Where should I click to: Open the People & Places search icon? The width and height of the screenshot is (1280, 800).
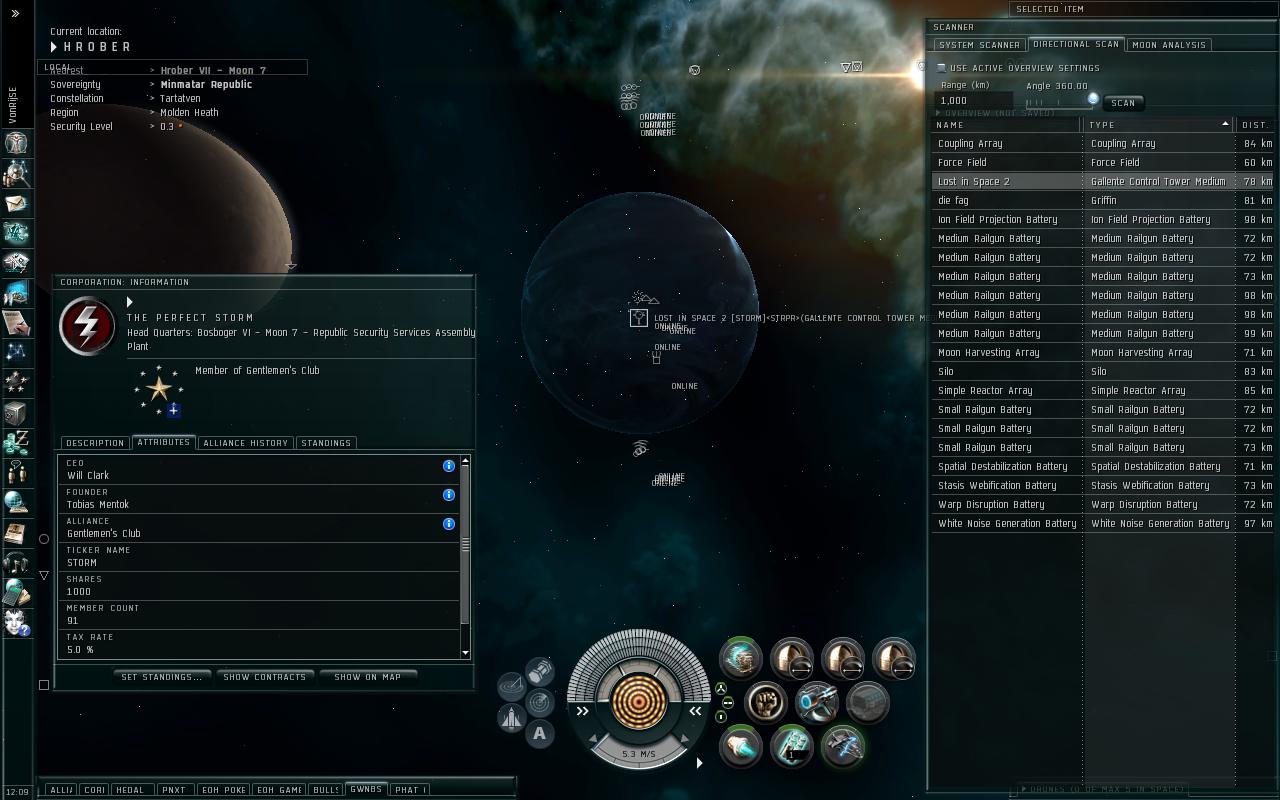click(16, 173)
